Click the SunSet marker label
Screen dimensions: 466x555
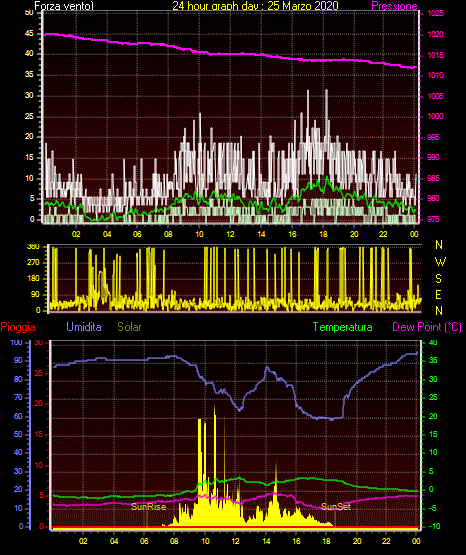pos(336,507)
